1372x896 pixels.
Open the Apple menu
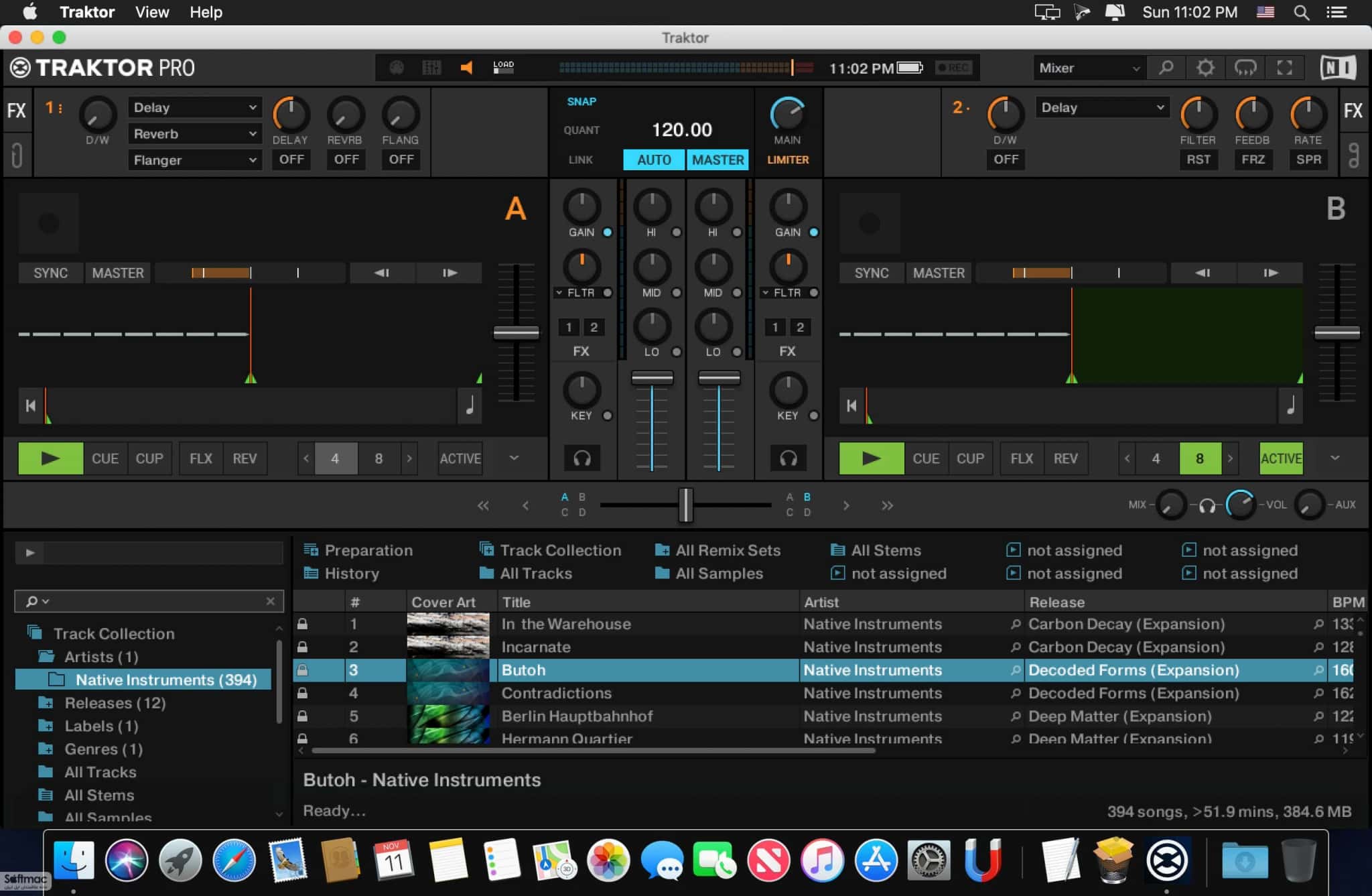point(30,12)
